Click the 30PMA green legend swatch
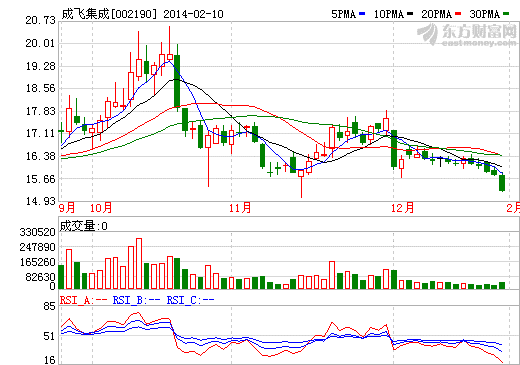 coord(506,14)
